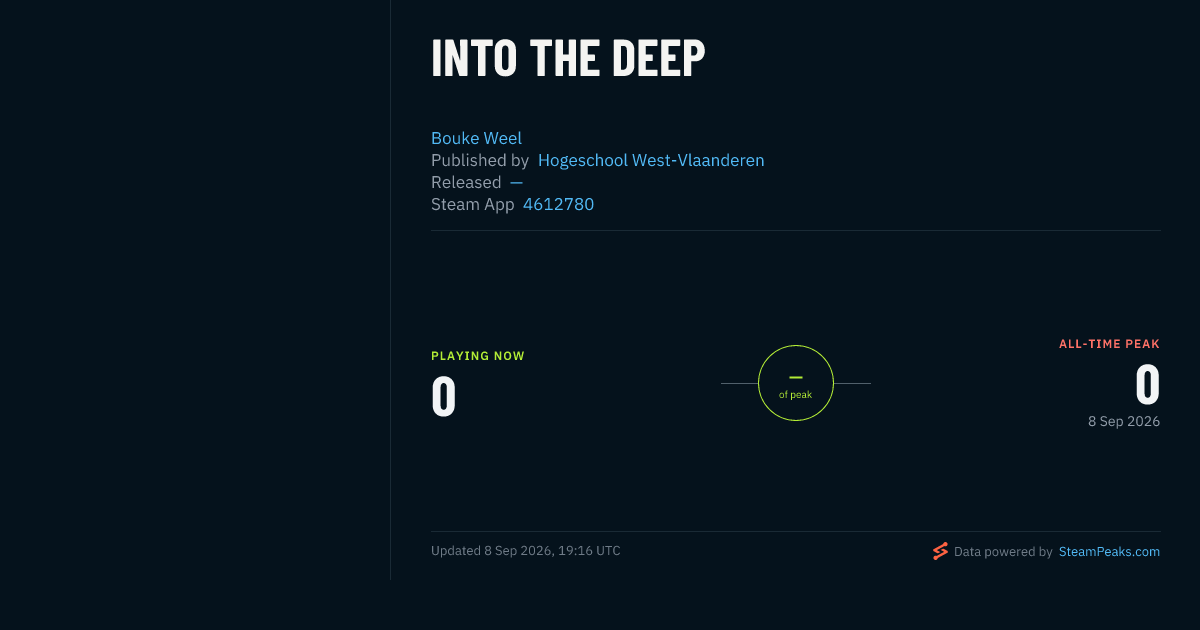Open the Bouke Weel developer link
Screen dimensions: 1200x630
[x=476, y=138]
